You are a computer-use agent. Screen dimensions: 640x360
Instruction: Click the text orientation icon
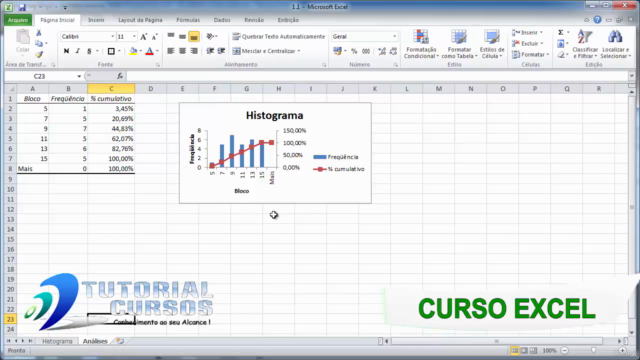click(x=210, y=37)
